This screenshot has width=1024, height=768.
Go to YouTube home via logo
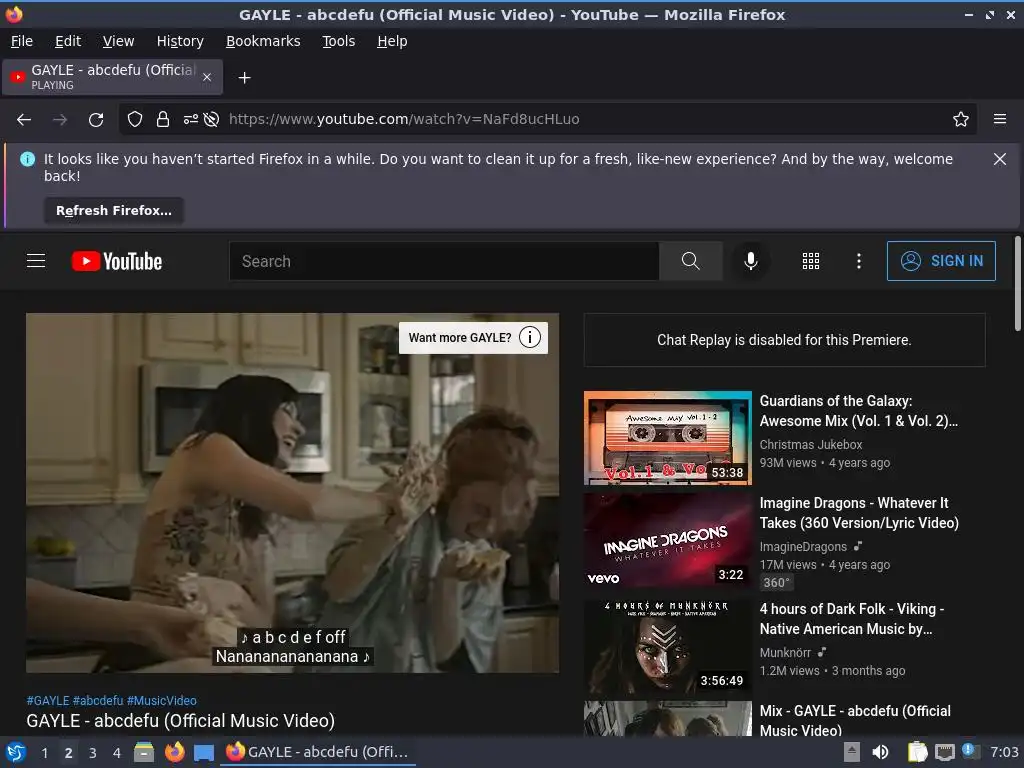(117, 261)
